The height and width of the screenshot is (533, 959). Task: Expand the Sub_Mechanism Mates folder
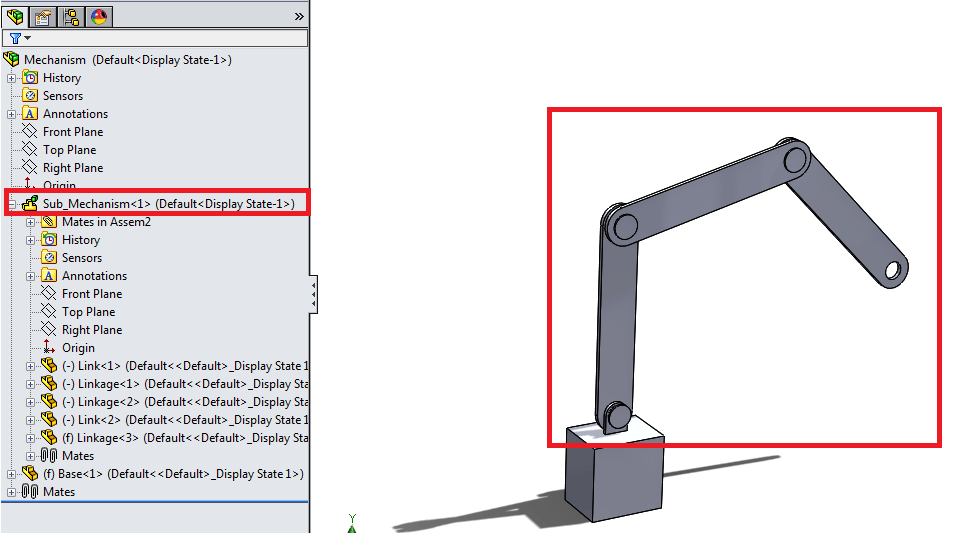(x=30, y=457)
